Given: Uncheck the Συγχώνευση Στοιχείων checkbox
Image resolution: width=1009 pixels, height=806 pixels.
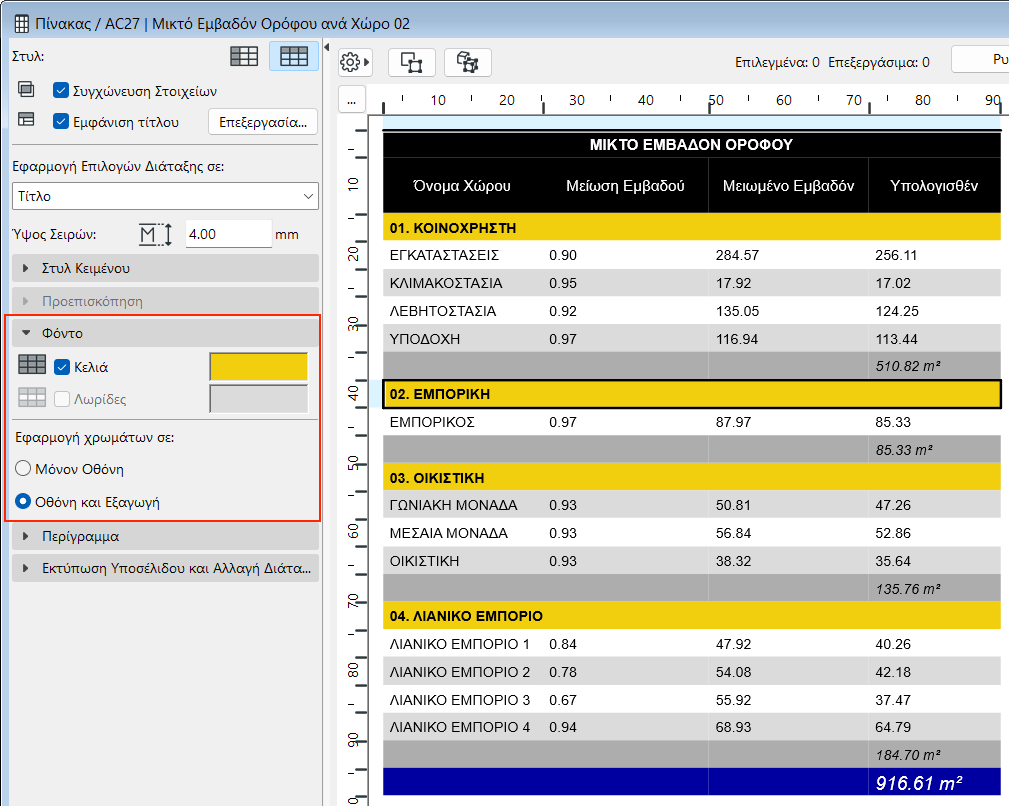Looking at the screenshot, I should pyautogui.click(x=61, y=90).
